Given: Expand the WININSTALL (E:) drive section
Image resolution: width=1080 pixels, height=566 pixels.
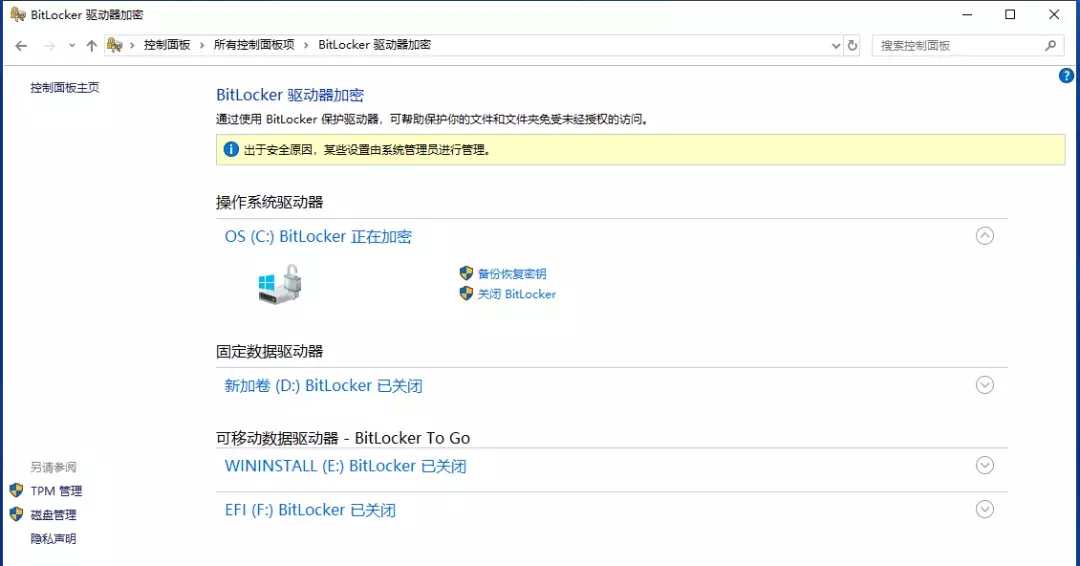Looking at the screenshot, I should tap(985, 465).
